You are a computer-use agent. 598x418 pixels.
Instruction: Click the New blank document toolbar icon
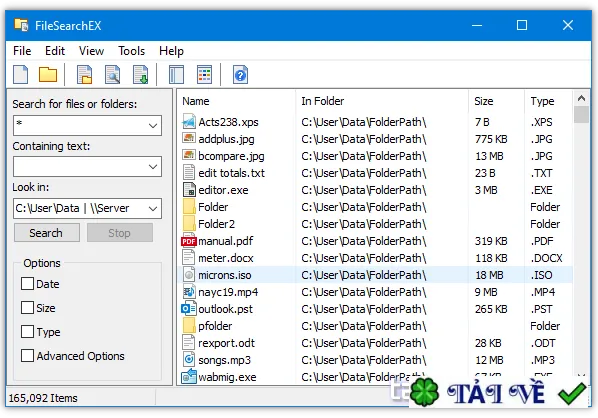[x=21, y=74]
